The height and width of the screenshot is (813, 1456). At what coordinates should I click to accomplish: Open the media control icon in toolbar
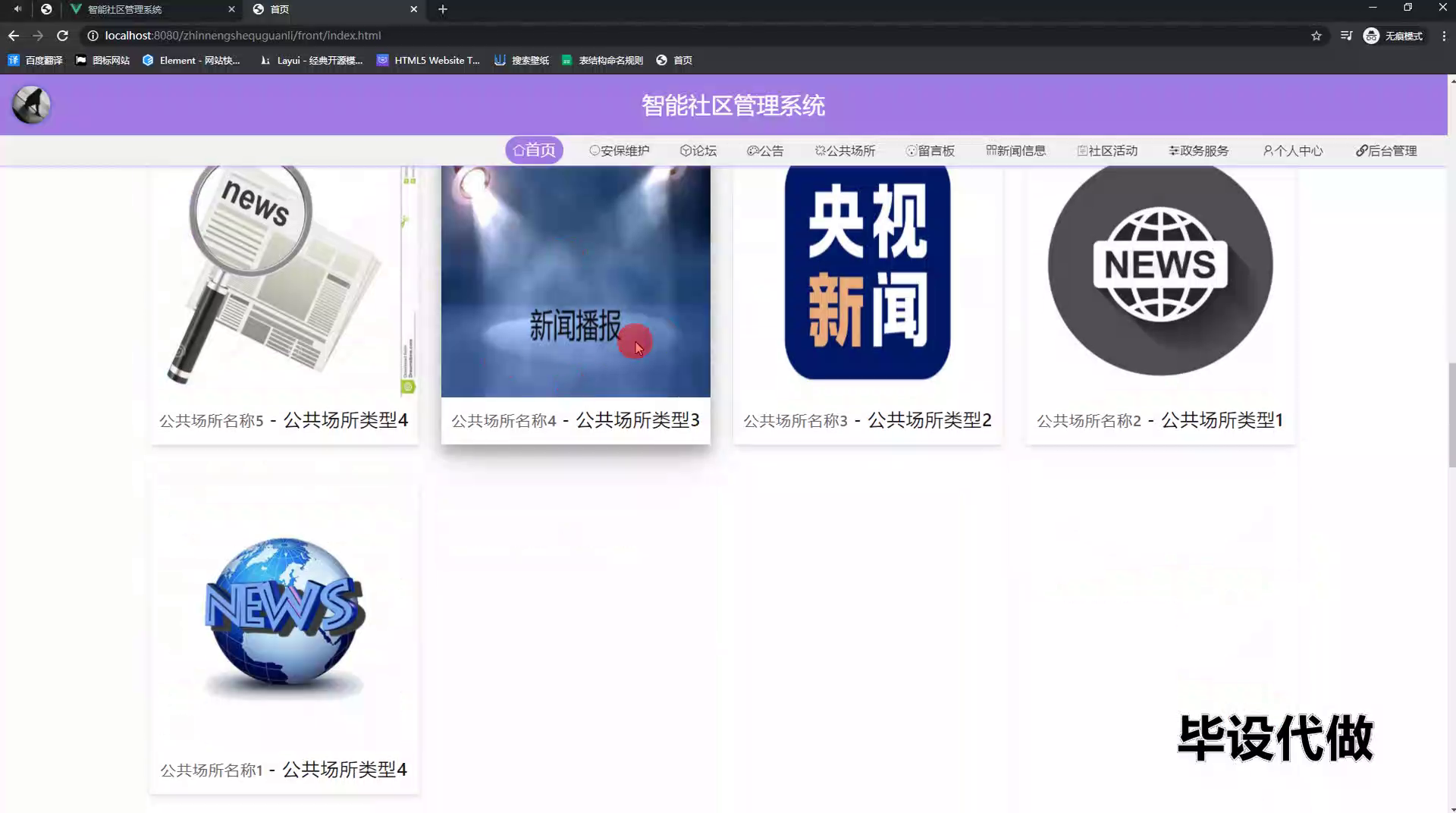click(1346, 36)
